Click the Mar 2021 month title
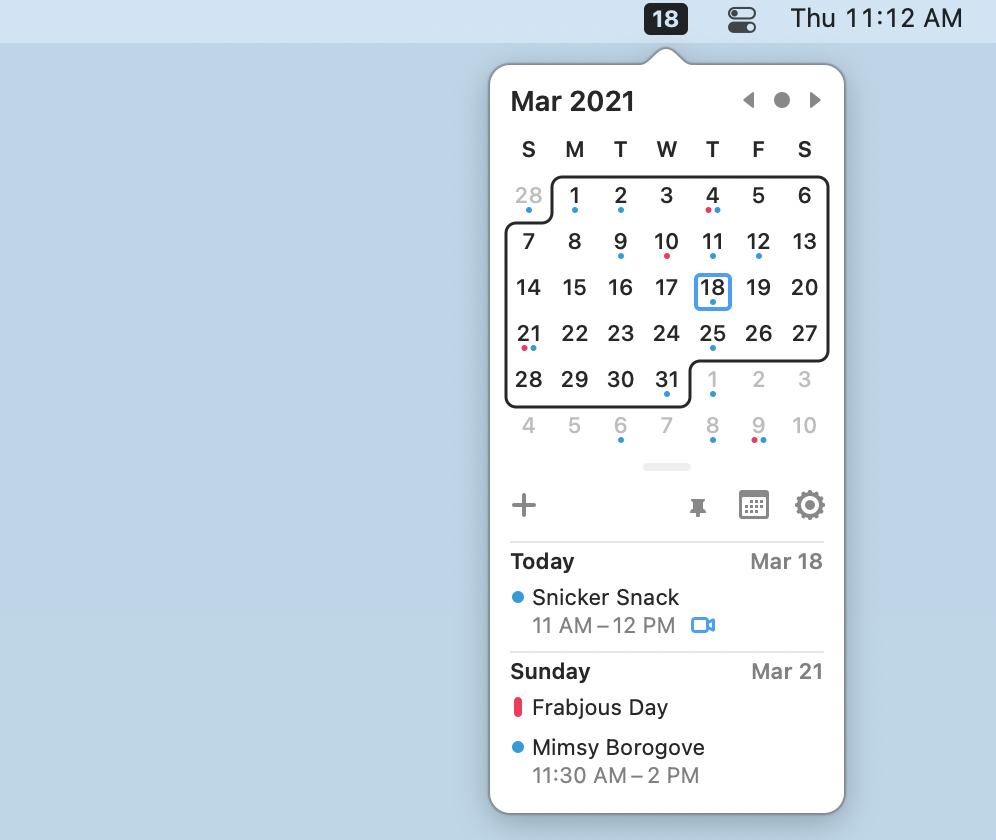The image size is (996, 840). (572, 102)
